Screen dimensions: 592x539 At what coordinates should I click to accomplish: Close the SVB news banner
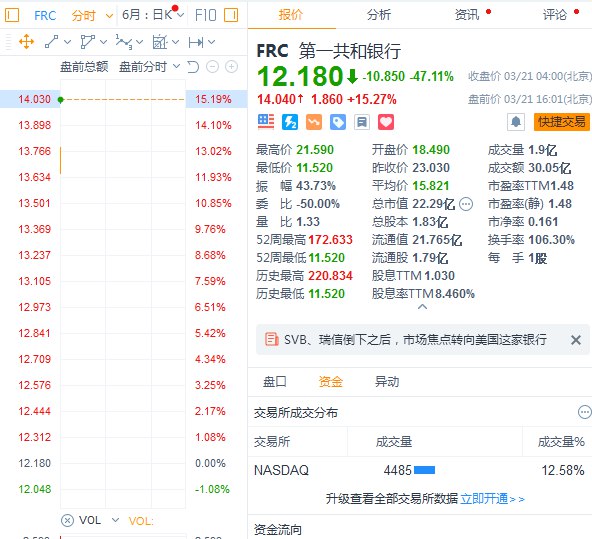(576, 340)
